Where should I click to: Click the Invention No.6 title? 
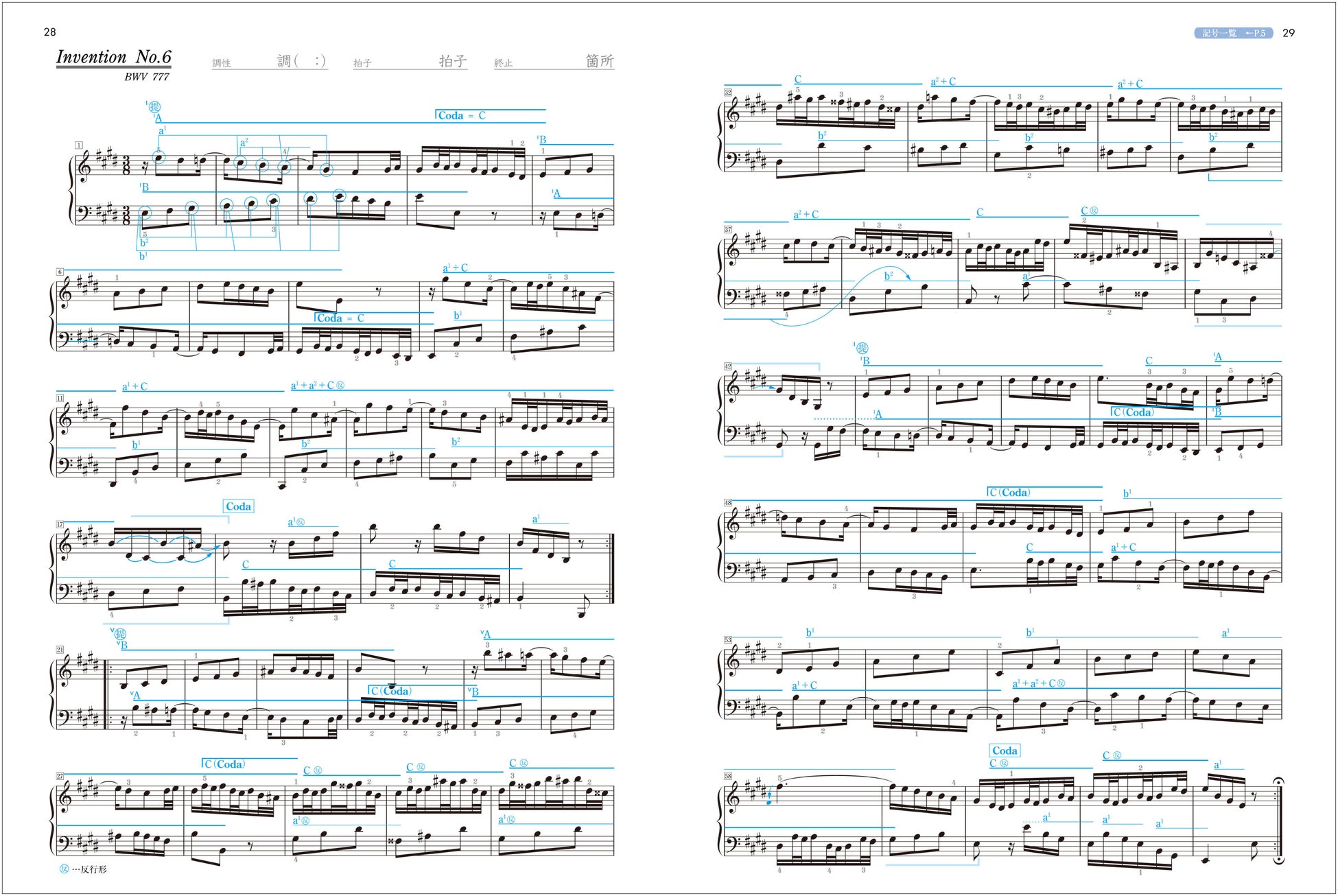coord(113,57)
